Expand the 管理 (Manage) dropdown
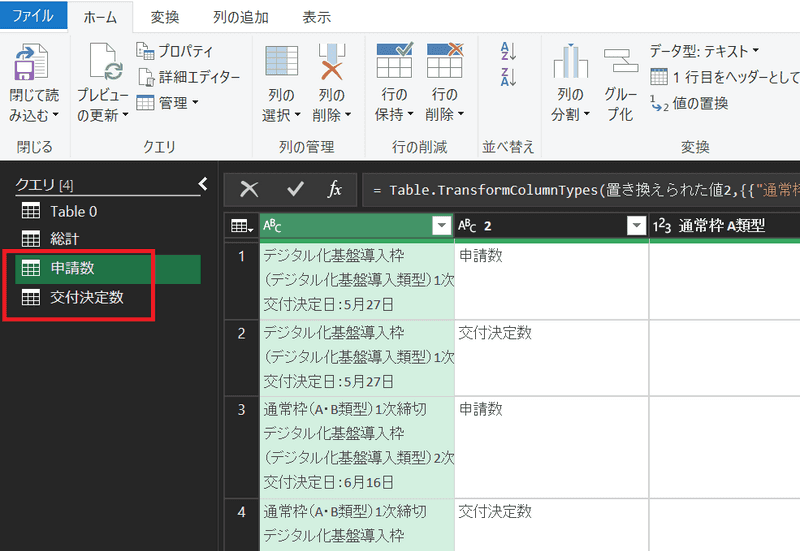The width and height of the screenshot is (800, 551). 168,102
